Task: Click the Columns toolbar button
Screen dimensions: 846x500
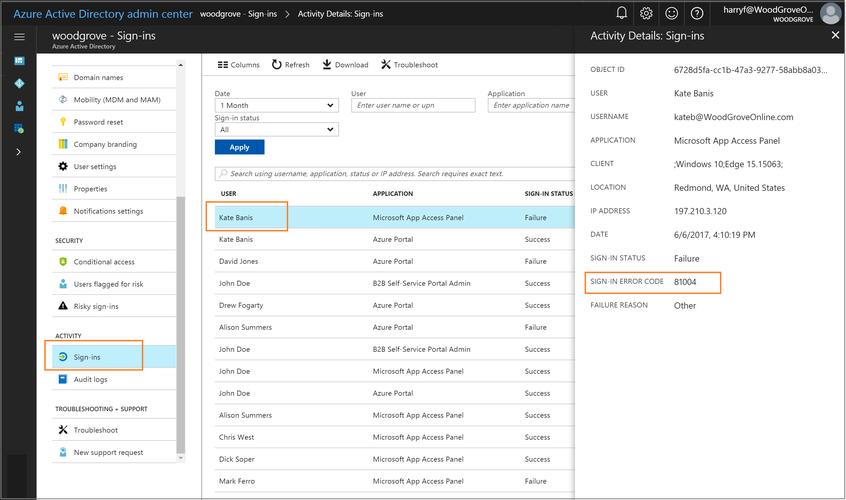Action: coord(238,65)
